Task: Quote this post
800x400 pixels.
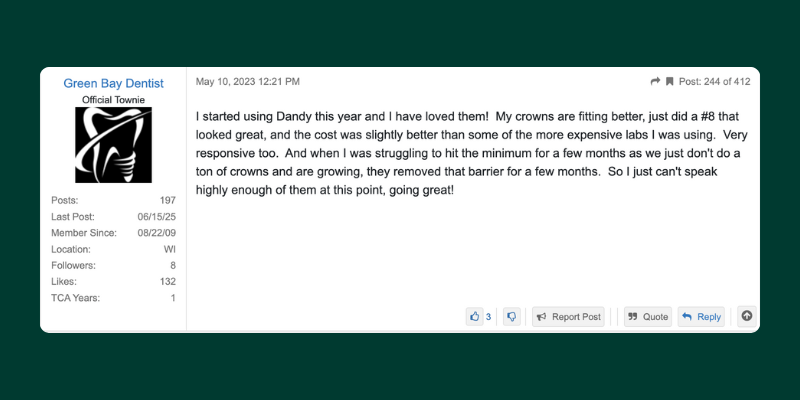Action: coord(648,317)
